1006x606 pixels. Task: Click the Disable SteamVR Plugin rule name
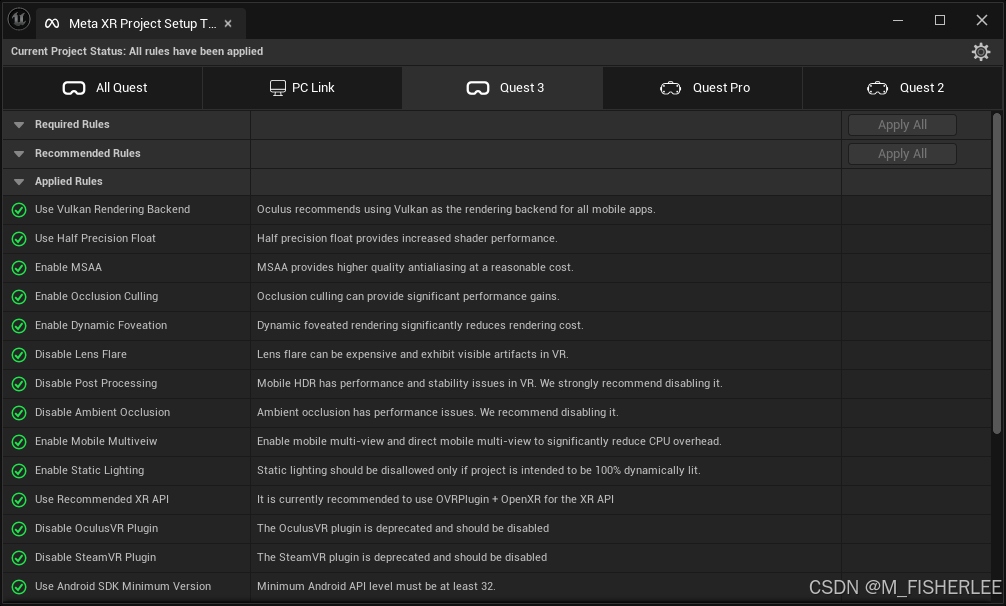click(x=95, y=557)
